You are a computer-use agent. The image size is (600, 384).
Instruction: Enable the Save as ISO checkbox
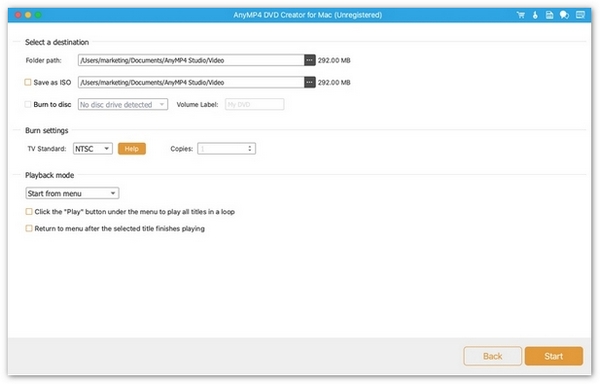(x=28, y=82)
